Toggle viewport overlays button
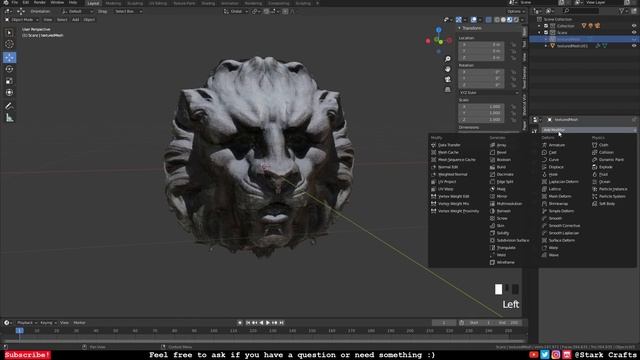Image resolution: width=640 pixels, height=360 pixels. click(473, 20)
